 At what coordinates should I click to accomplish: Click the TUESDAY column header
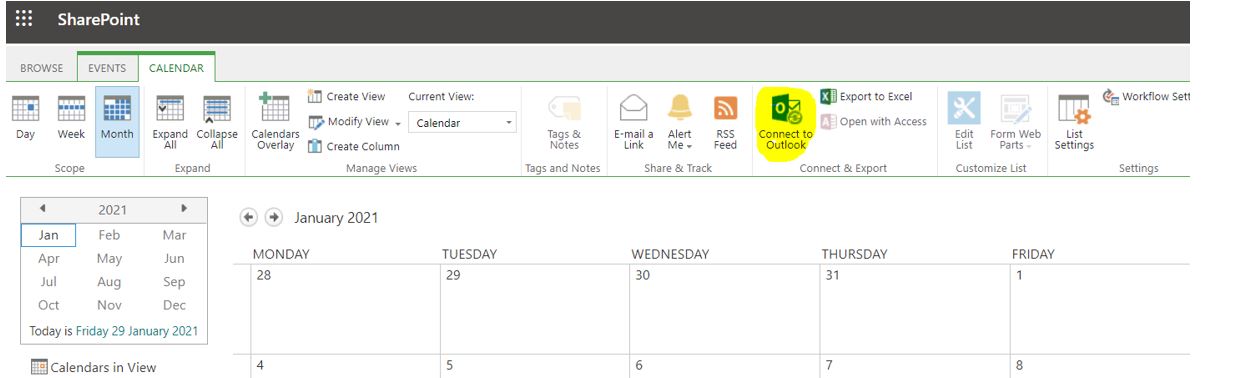pyautogui.click(x=469, y=254)
